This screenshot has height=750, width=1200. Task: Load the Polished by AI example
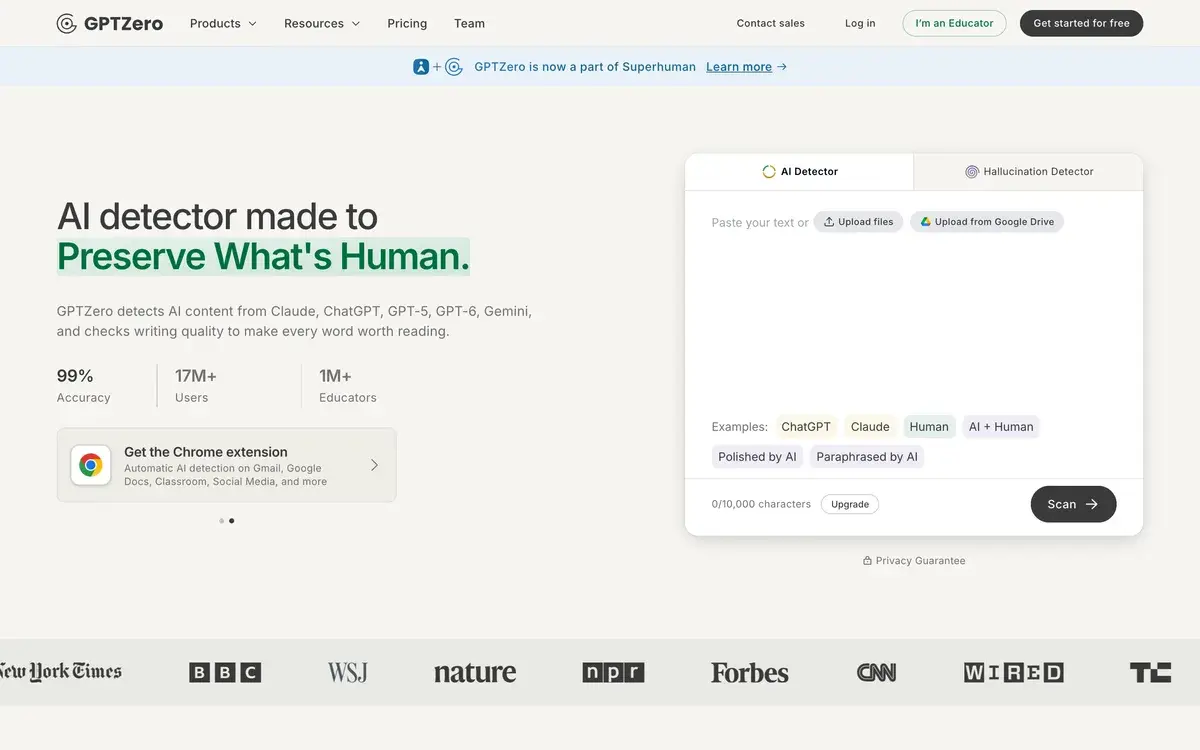757,457
